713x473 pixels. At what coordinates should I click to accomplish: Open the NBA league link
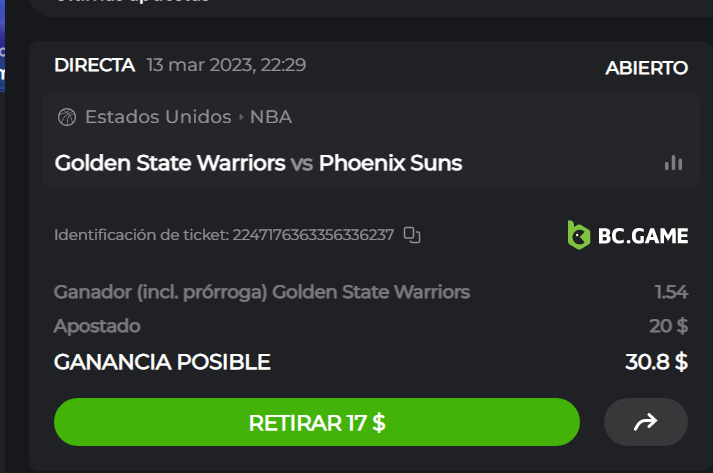click(x=271, y=117)
